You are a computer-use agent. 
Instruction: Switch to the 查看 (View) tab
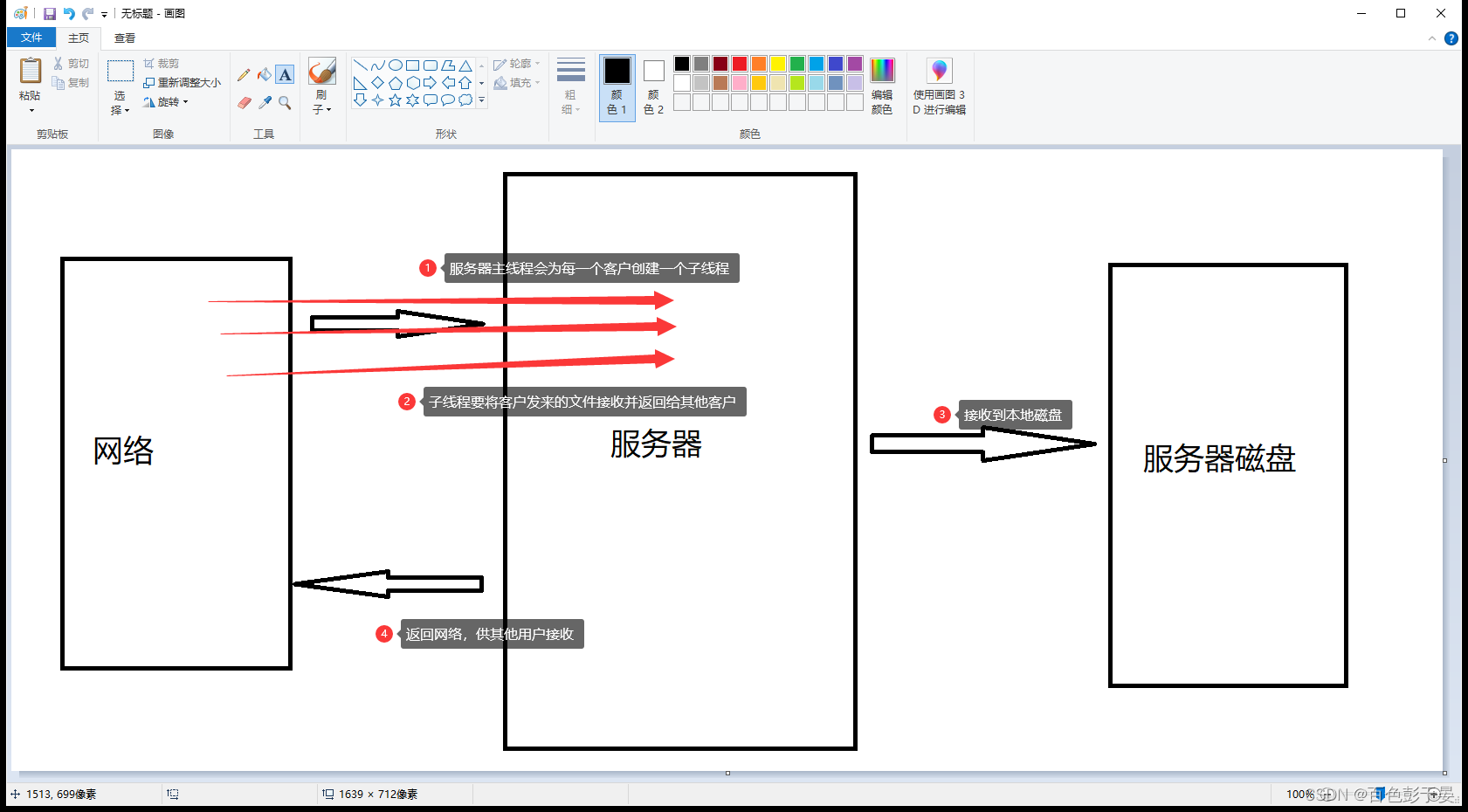point(125,38)
